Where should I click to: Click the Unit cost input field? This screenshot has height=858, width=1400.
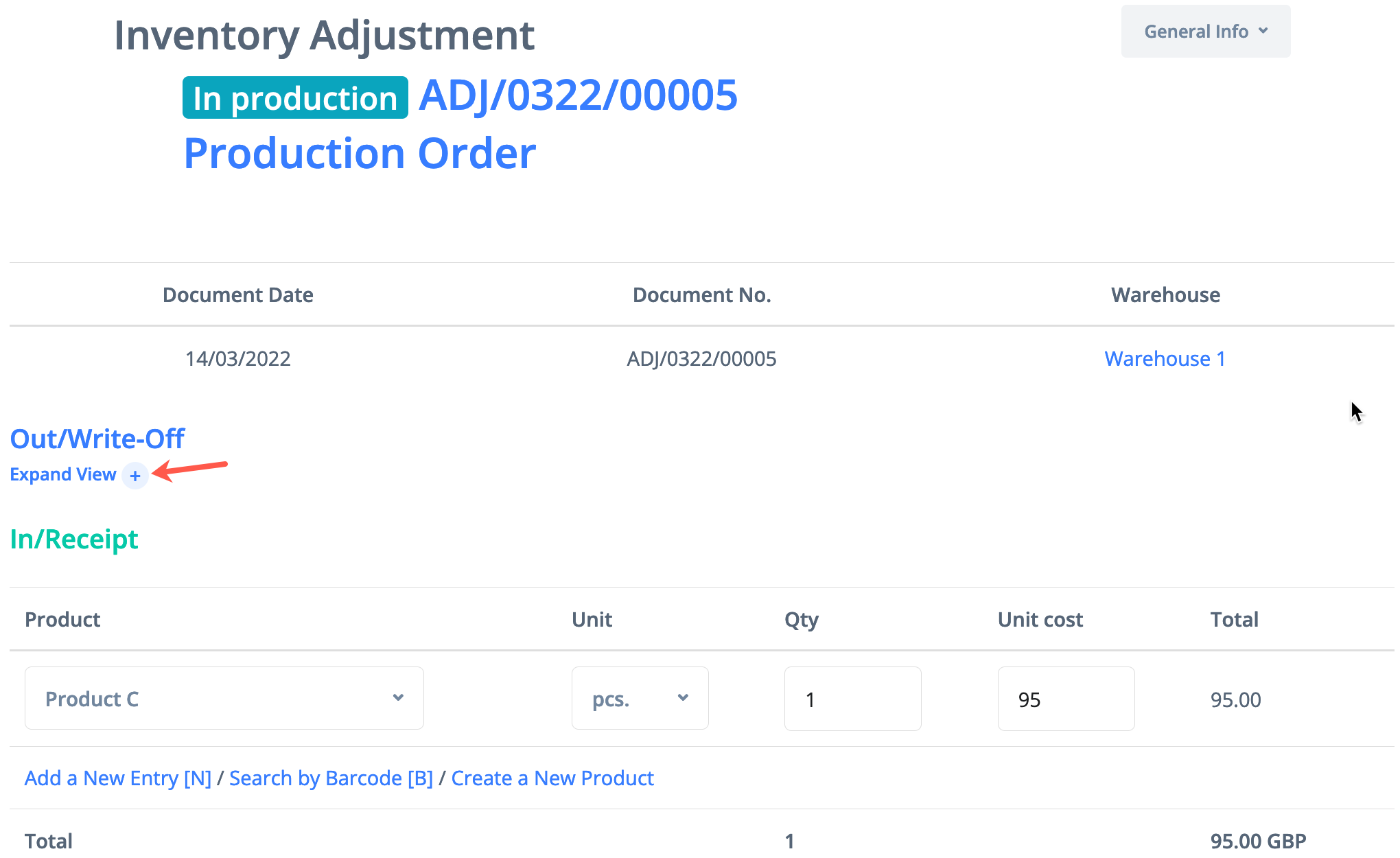coord(1065,699)
